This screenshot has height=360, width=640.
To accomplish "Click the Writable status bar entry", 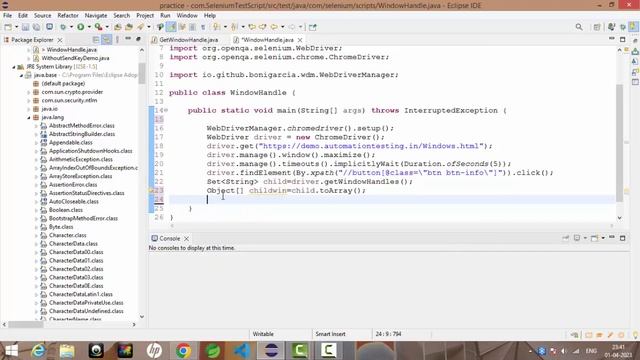I will click(263, 334).
